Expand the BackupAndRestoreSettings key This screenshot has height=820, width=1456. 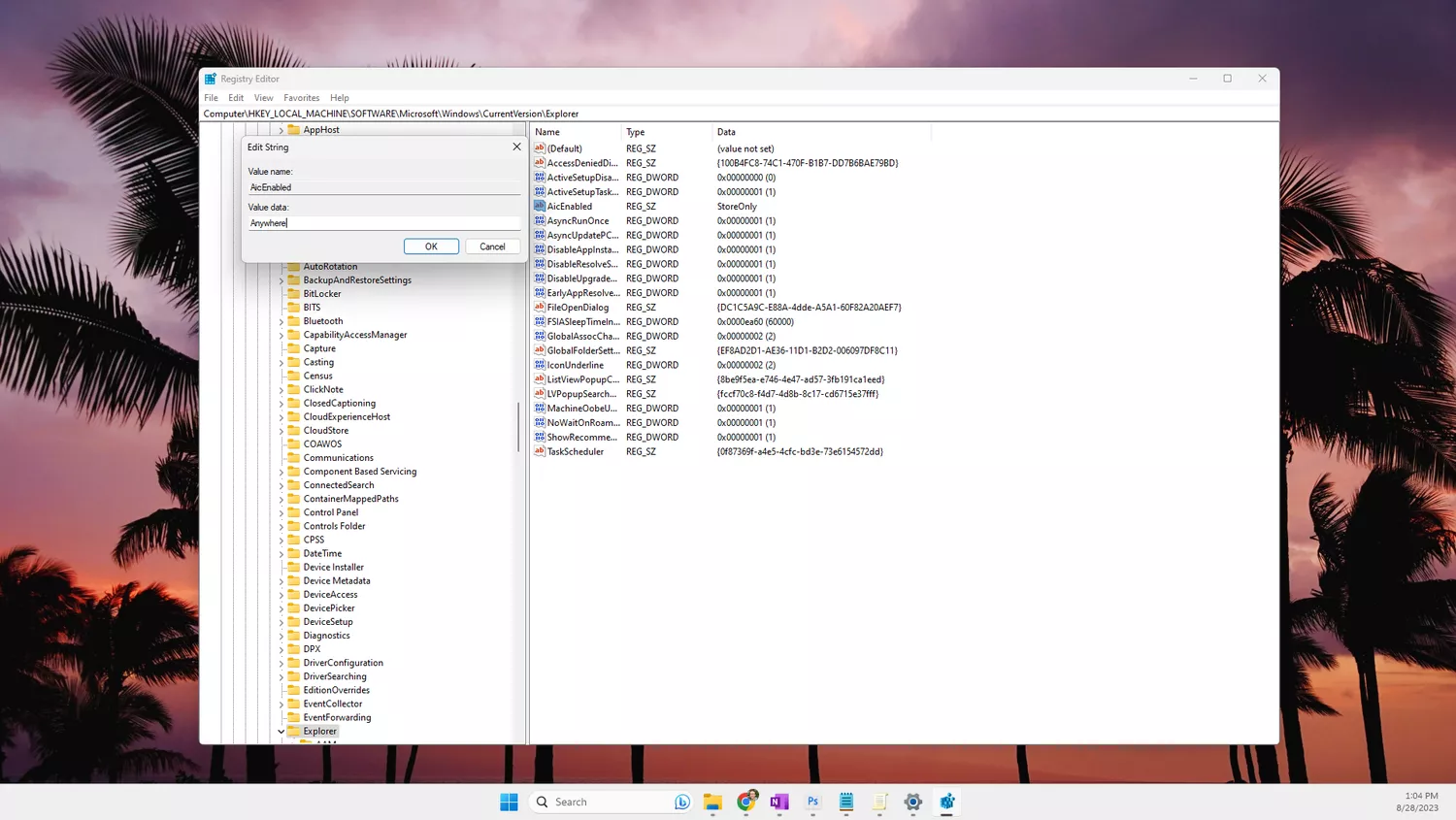(x=281, y=280)
